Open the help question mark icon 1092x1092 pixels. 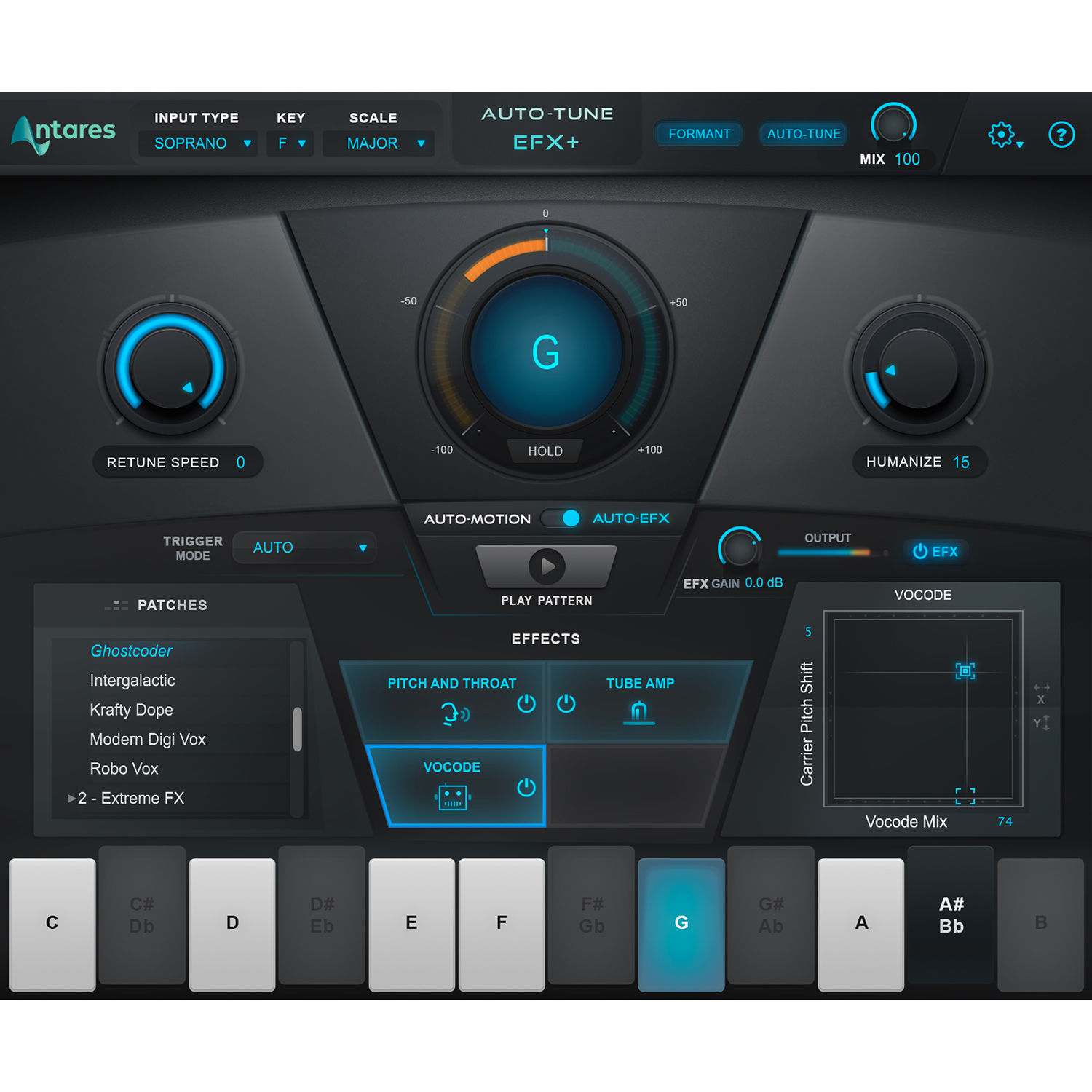(1061, 135)
